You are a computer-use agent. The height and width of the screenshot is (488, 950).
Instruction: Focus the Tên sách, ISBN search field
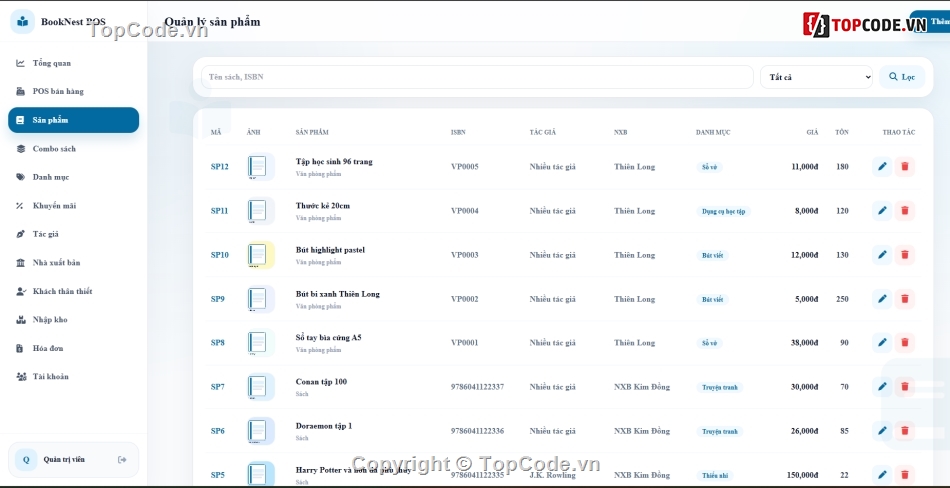[x=477, y=77]
